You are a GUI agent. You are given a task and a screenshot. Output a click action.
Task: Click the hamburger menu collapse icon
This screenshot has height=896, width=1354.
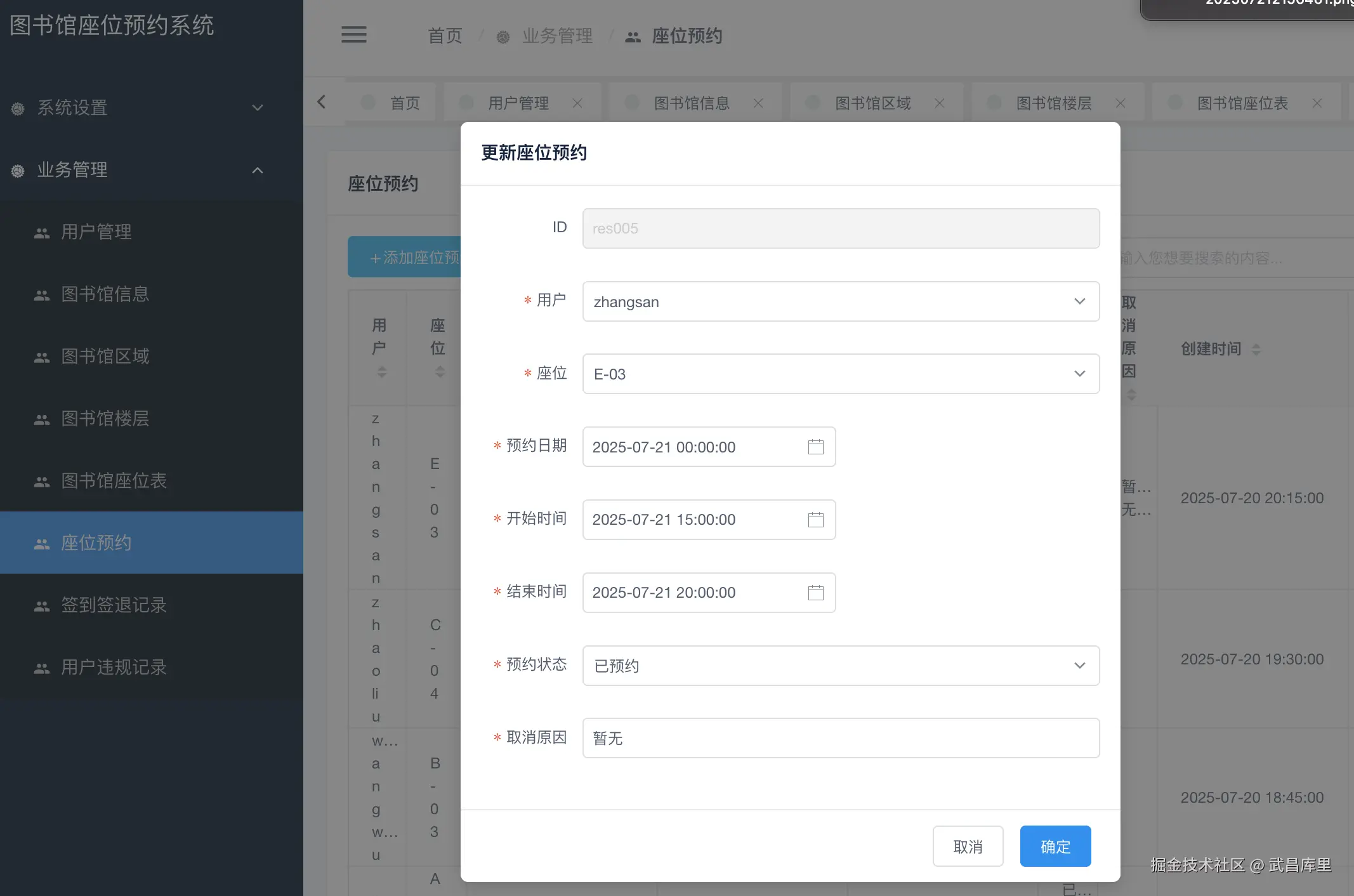[x=353, y=35]
